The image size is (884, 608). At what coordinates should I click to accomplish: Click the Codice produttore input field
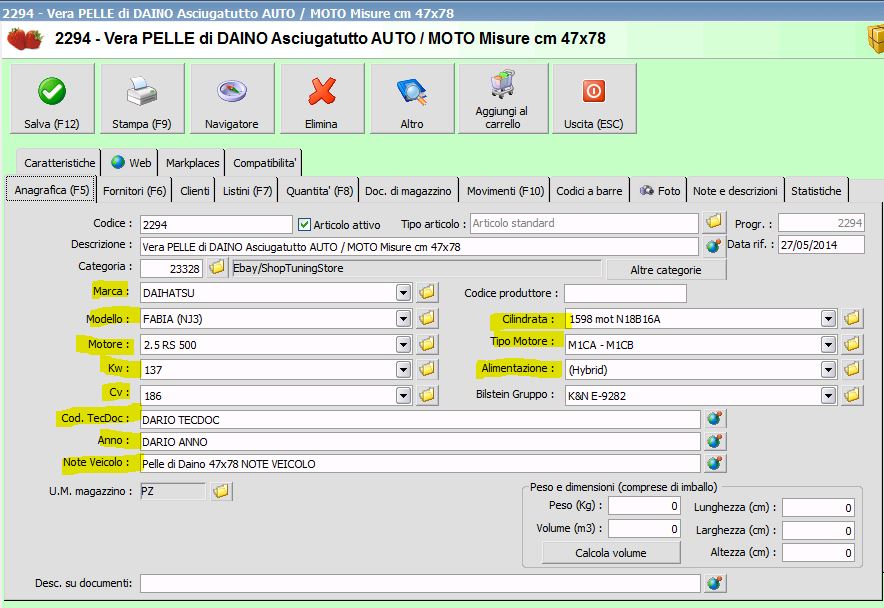tap(625, 293)
